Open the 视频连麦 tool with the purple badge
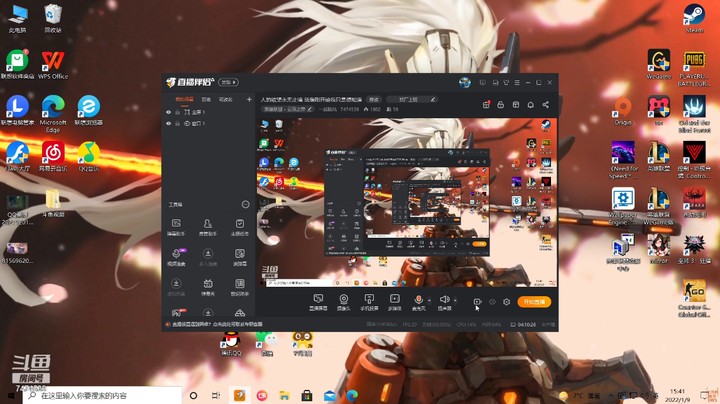 click(x=176, y=257)
